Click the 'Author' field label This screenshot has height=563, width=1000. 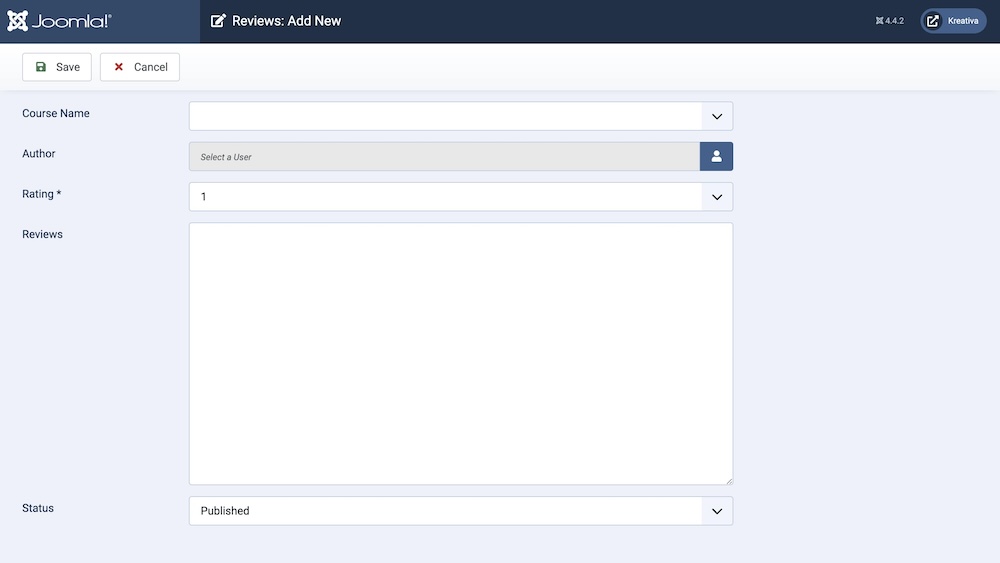[39, 154]
